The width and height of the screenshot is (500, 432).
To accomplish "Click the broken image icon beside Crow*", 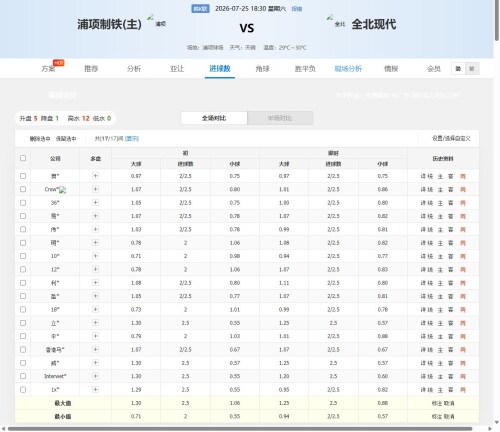I will click(62, 190).
